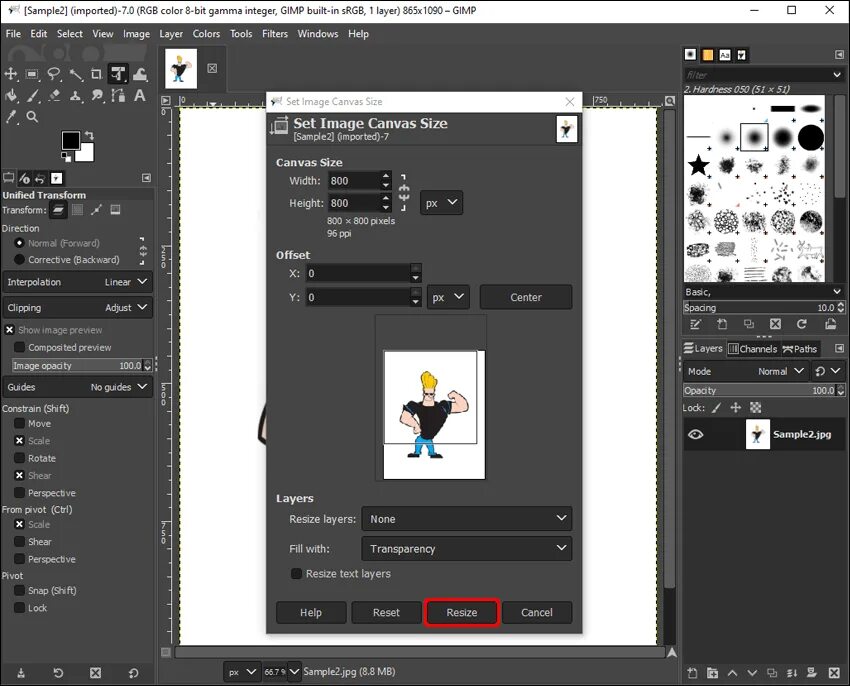This screenshot has width=850, height=686.
Task: Click the chain link between Width and Height
Action: point(404,192)
